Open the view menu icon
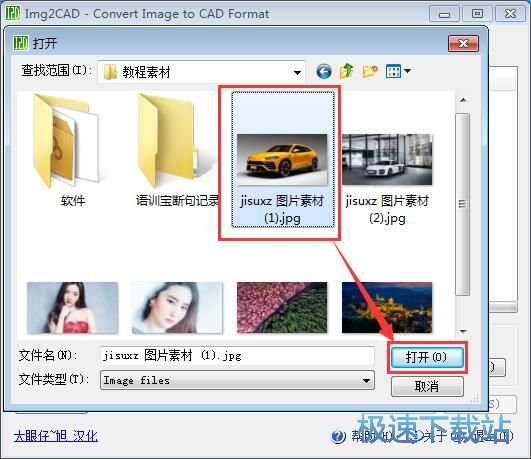The width and height of the screenshot is (531, 459). tap(393, 71)
